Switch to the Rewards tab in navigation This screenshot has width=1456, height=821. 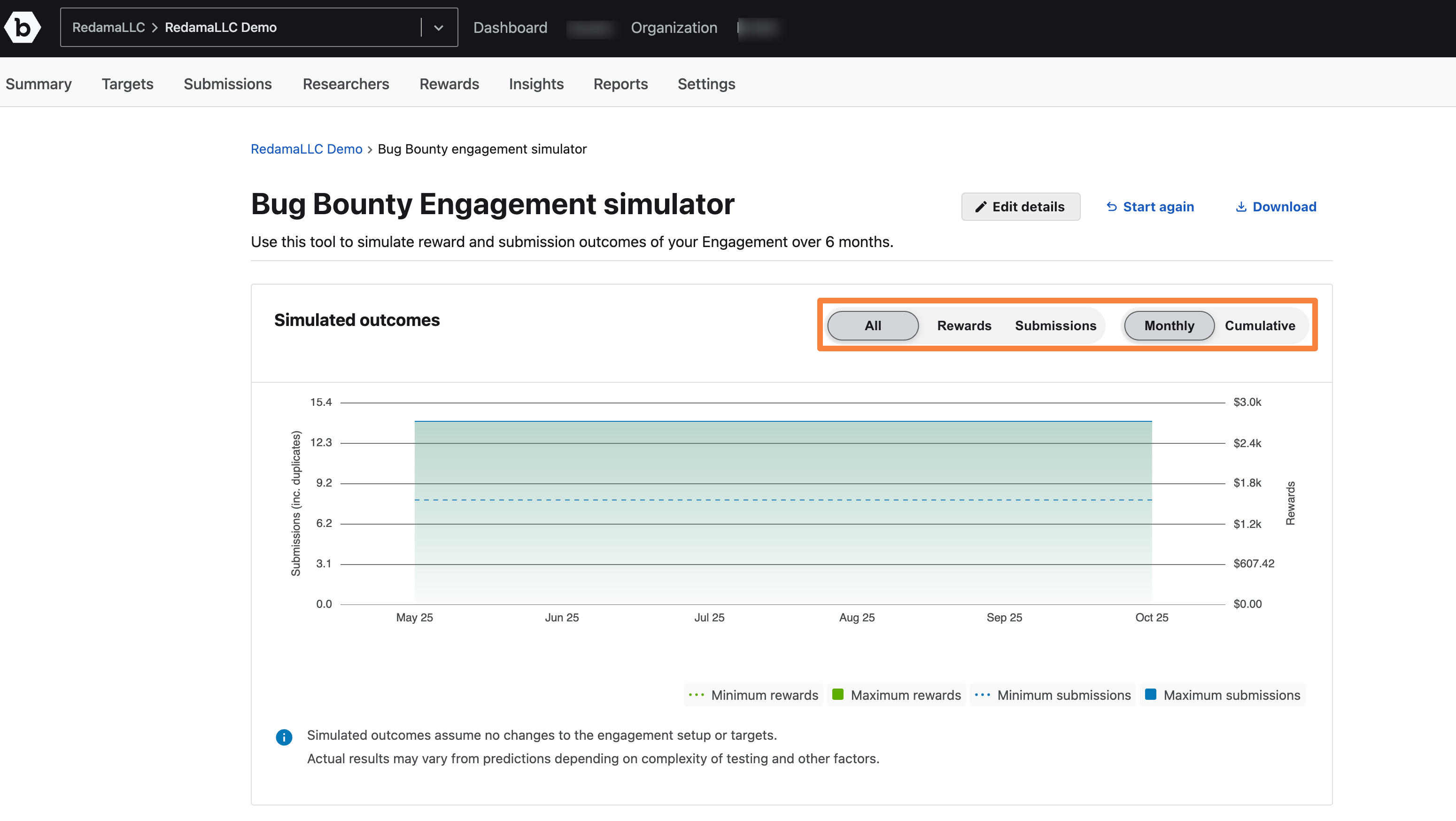449,84
